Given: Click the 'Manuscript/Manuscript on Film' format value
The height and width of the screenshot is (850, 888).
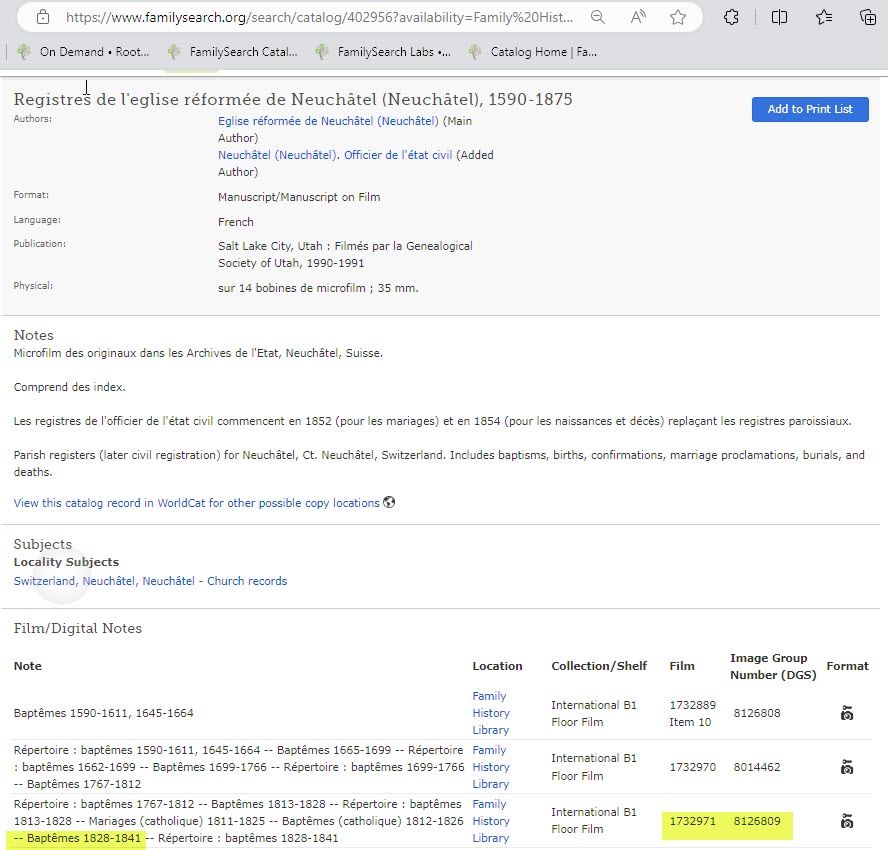Looking at the screenshot, I should click(x=299, y=197).
